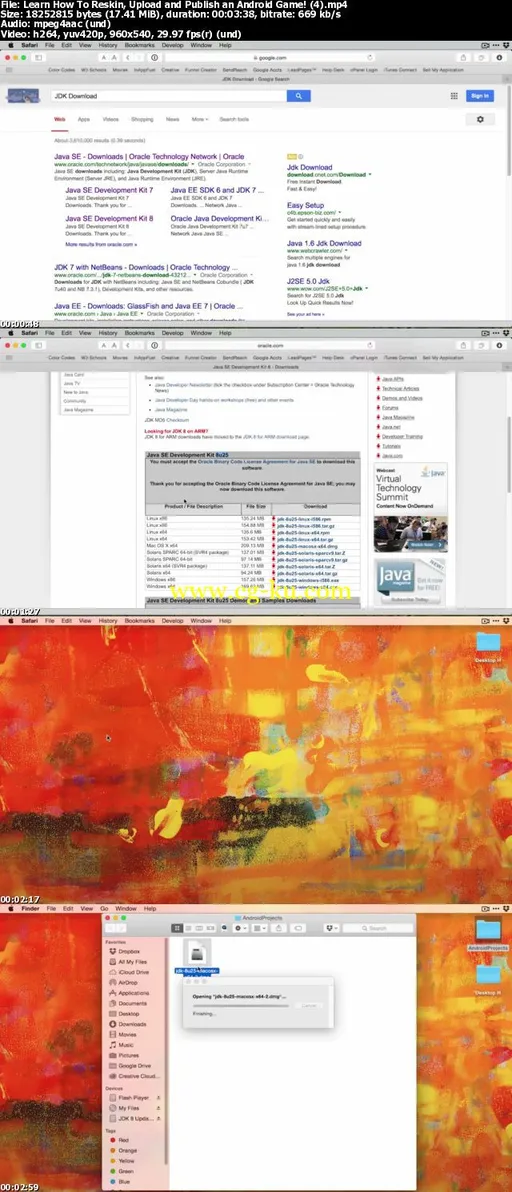512x1192 pixels.
Task: Select the jdk-8u25-macosx dmg file icon
Action: pos(197,952)
